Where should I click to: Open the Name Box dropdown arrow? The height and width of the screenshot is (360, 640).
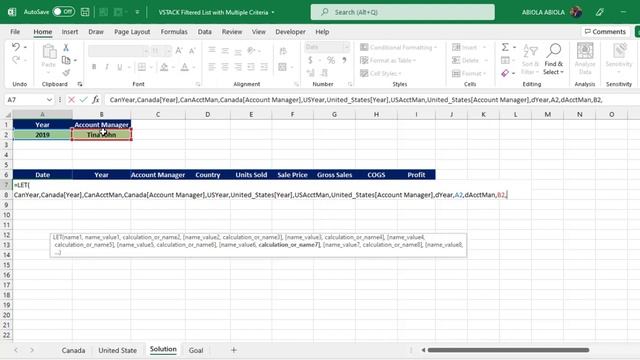pos(49,100)
